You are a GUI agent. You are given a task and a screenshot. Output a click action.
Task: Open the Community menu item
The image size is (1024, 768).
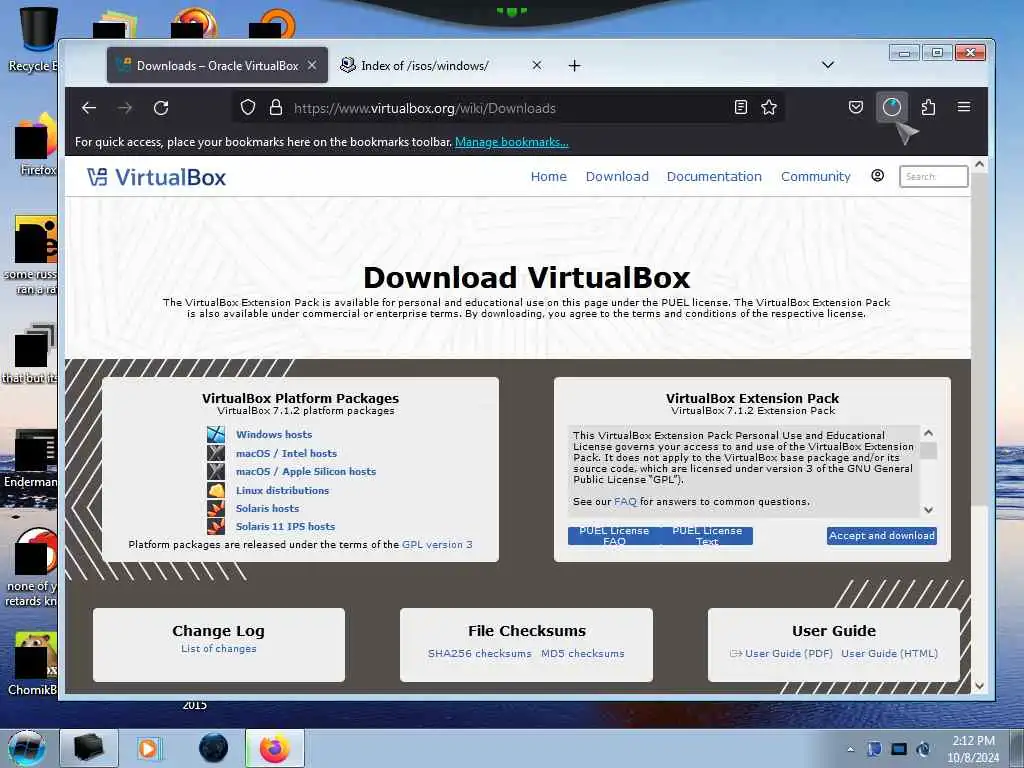pos(816,176)
